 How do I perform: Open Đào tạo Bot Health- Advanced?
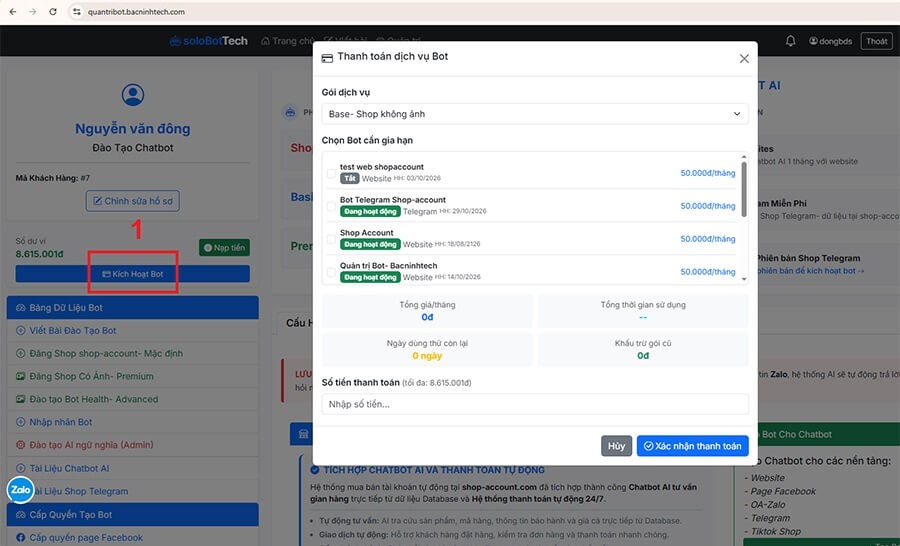coord(133,399)
